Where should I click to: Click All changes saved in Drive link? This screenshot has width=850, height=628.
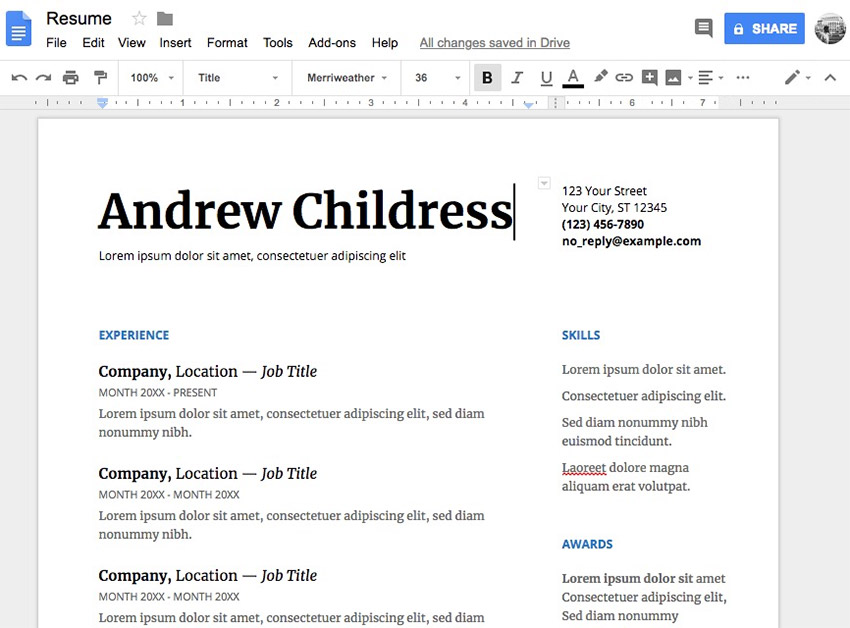click(x=494, y=43)
